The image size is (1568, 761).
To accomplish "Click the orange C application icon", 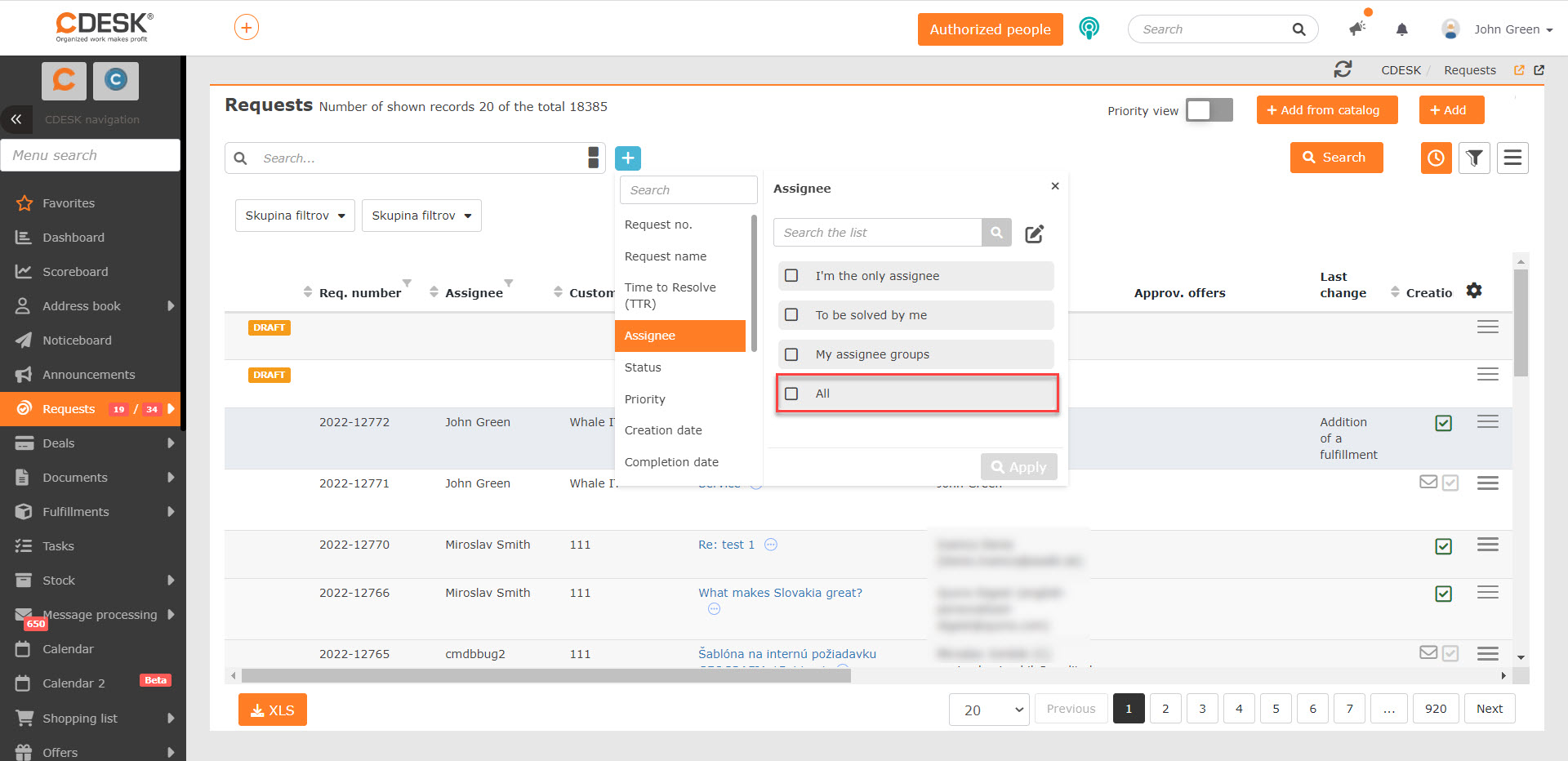I will [64, 80].
